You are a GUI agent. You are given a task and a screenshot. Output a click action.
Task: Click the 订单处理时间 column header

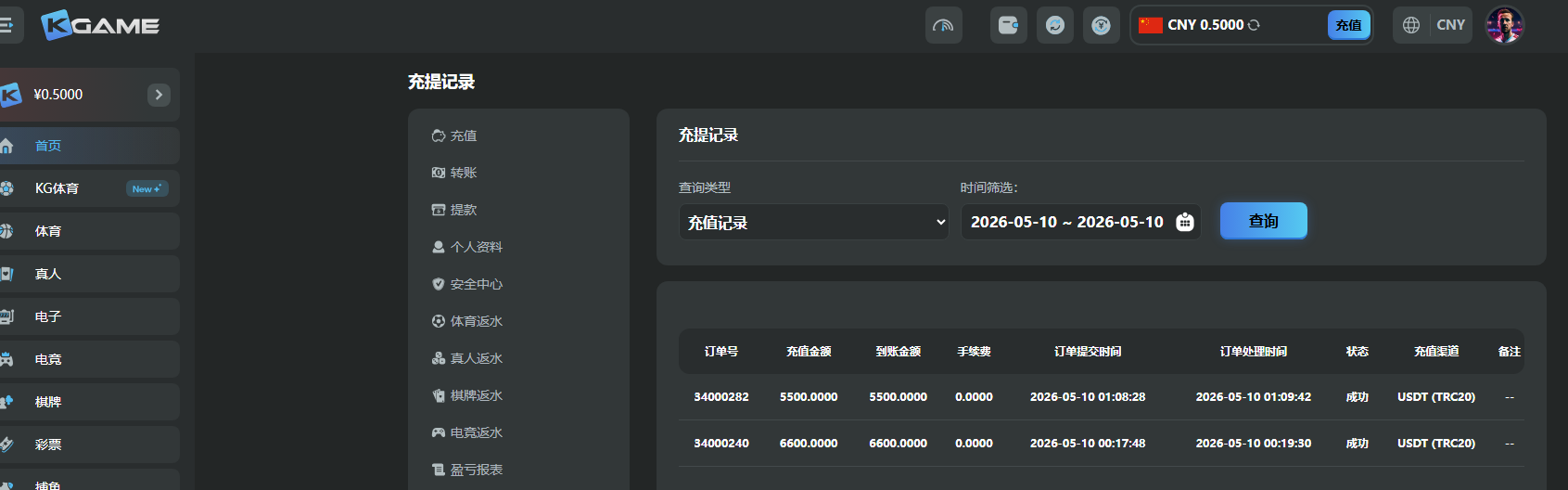1254,352
